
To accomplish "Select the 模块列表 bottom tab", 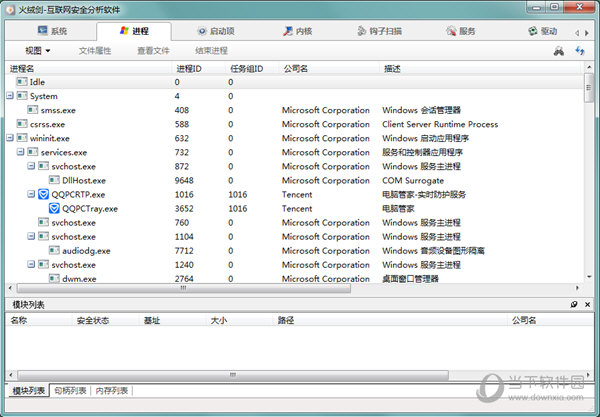I will click(x=28, y=391).
